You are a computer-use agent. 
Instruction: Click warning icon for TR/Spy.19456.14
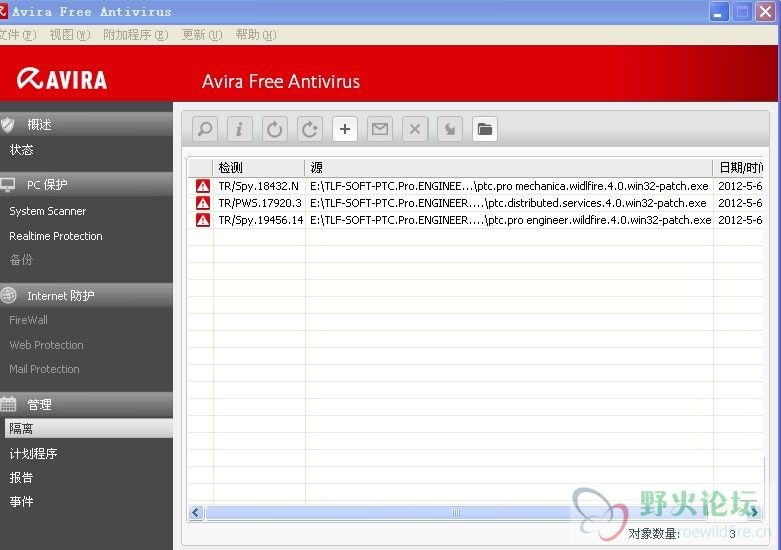(203, 220)
